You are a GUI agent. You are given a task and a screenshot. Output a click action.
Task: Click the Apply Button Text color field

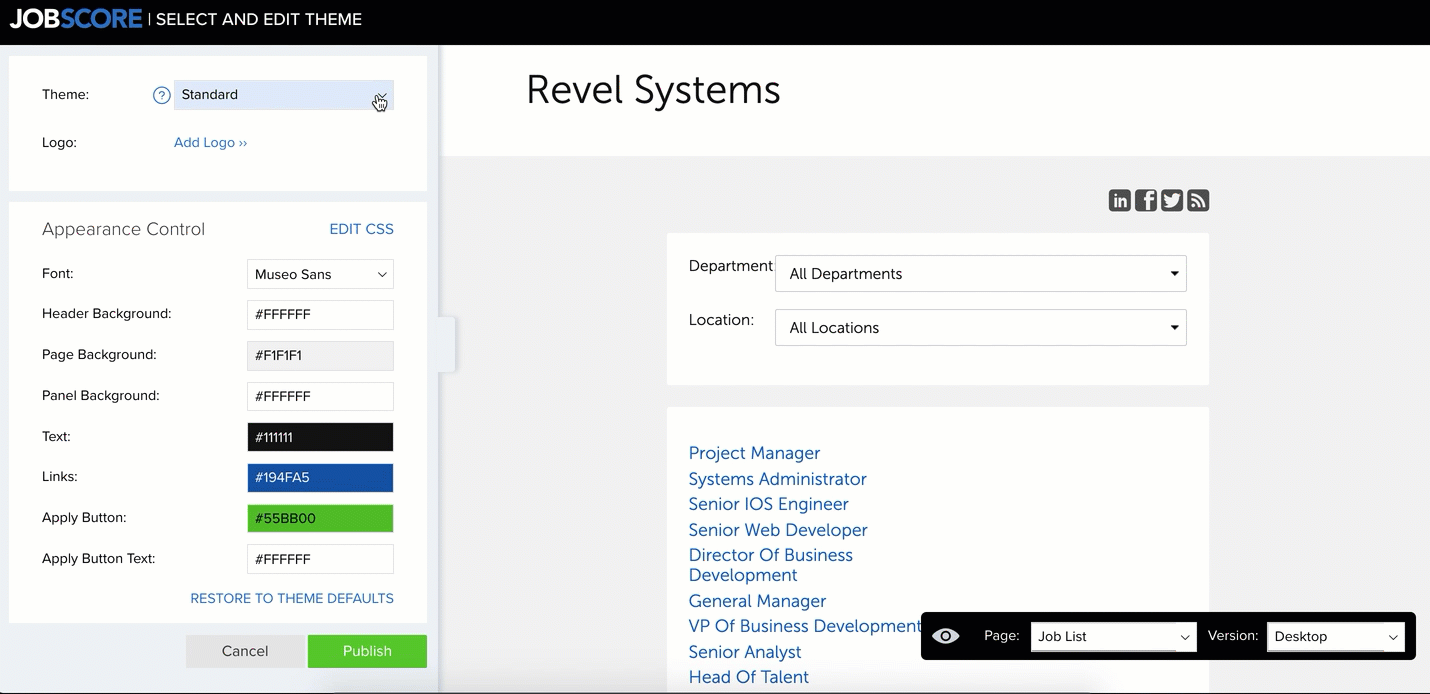[320, 559]
